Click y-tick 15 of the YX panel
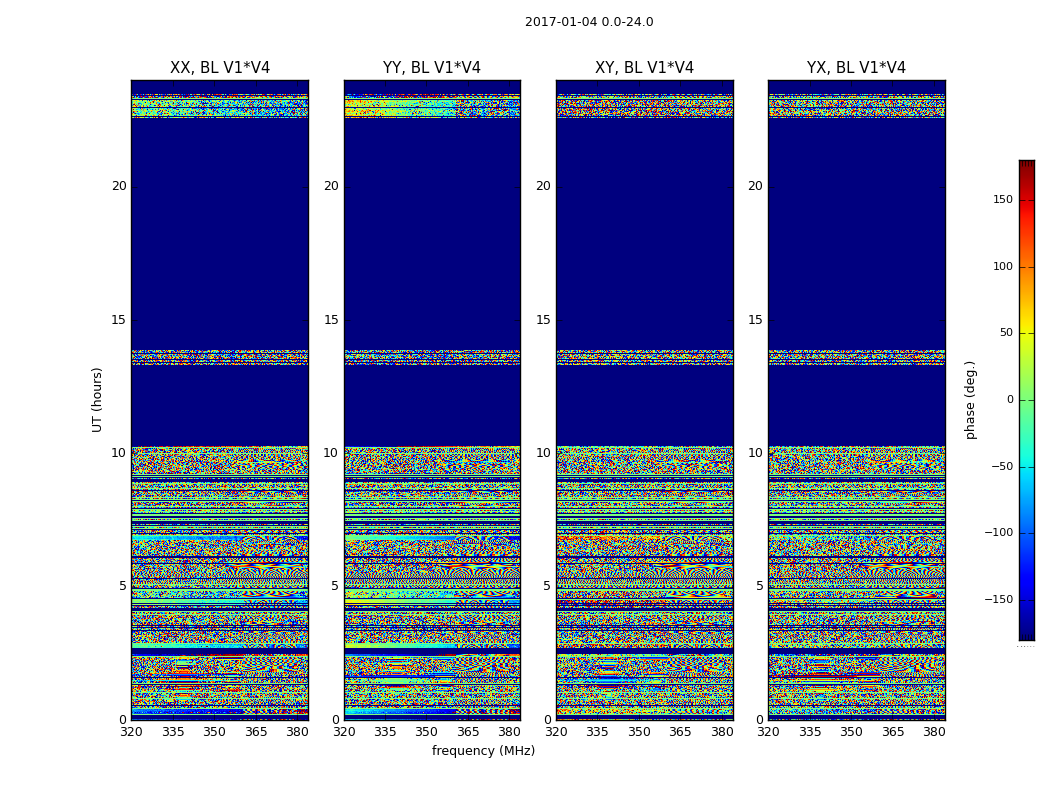Image resolution: width=1050 pixels, height=800 pixels. 755,319
